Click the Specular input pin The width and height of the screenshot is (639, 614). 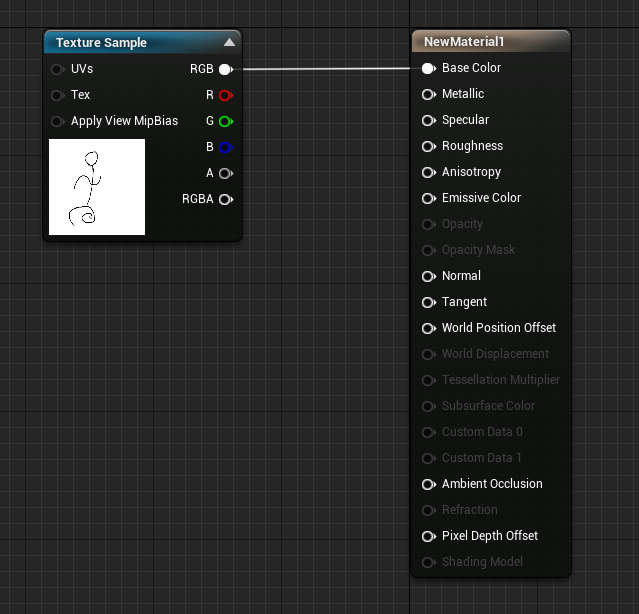(x=428, y=121)
